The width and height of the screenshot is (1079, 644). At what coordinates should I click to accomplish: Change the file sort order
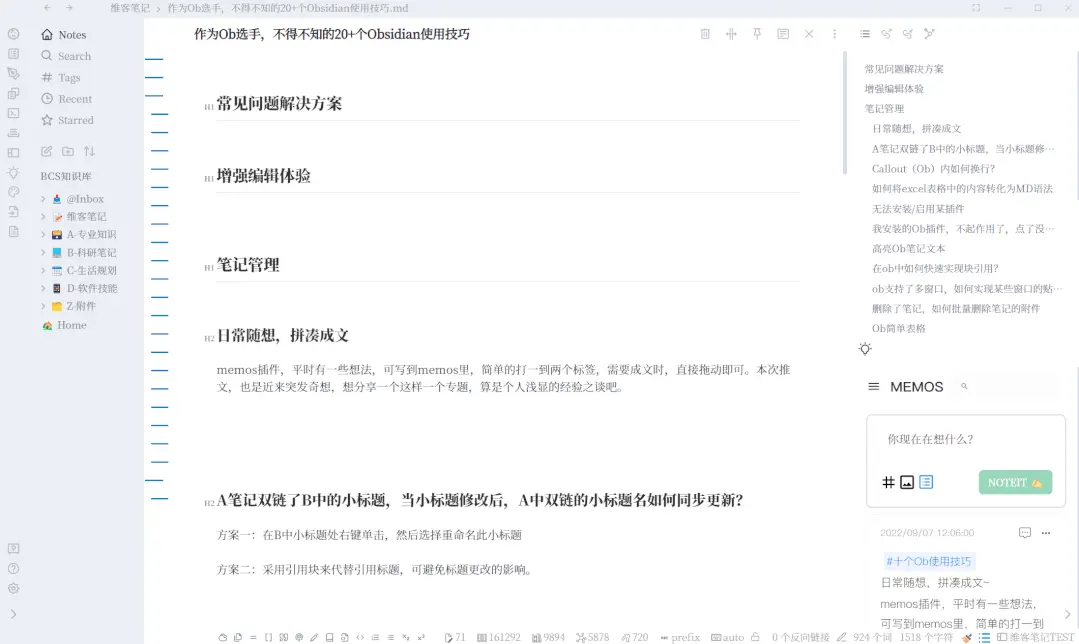89,151
